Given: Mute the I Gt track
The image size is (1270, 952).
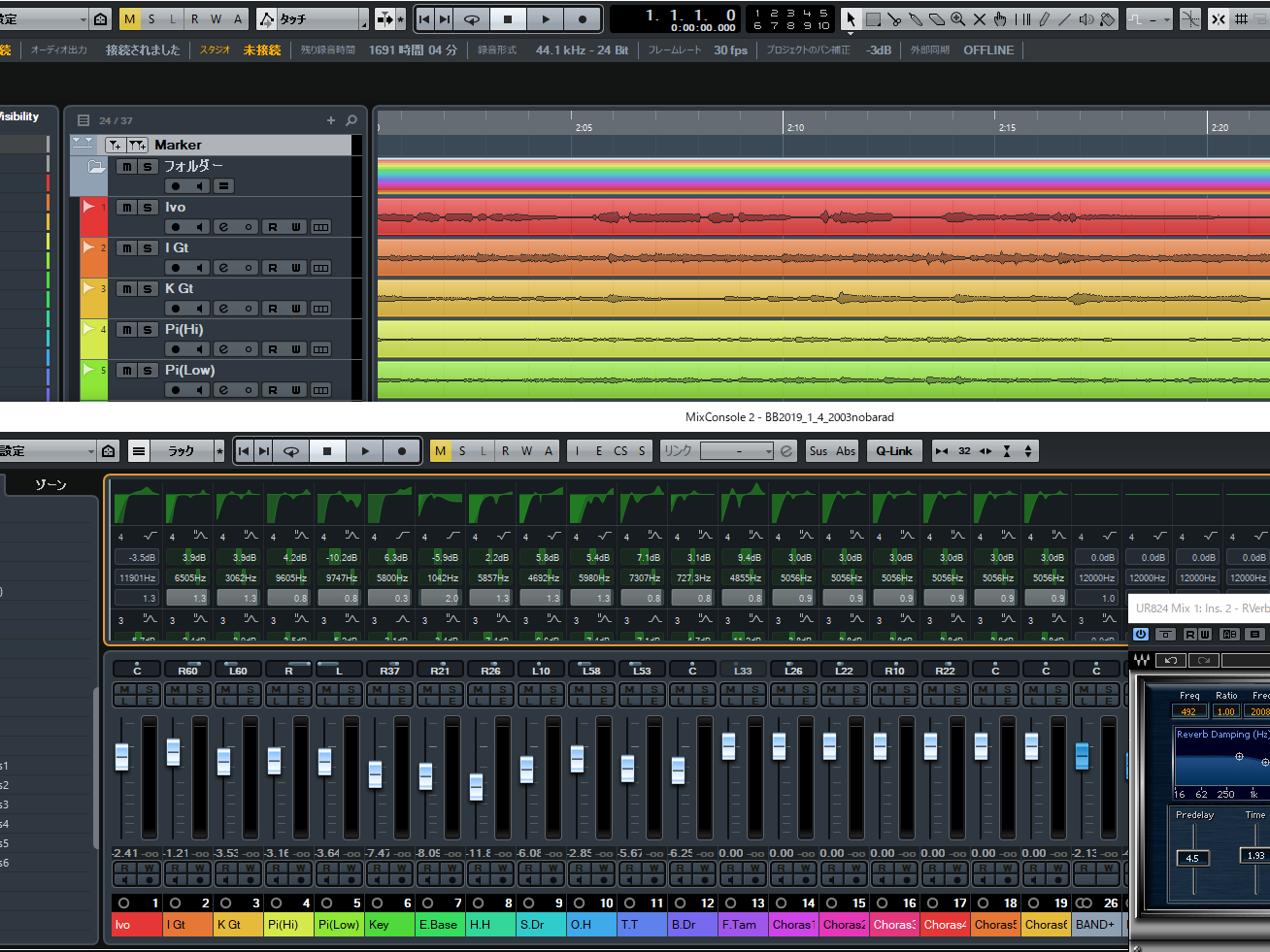Looking at the screenshot, I should pos(127,248).
